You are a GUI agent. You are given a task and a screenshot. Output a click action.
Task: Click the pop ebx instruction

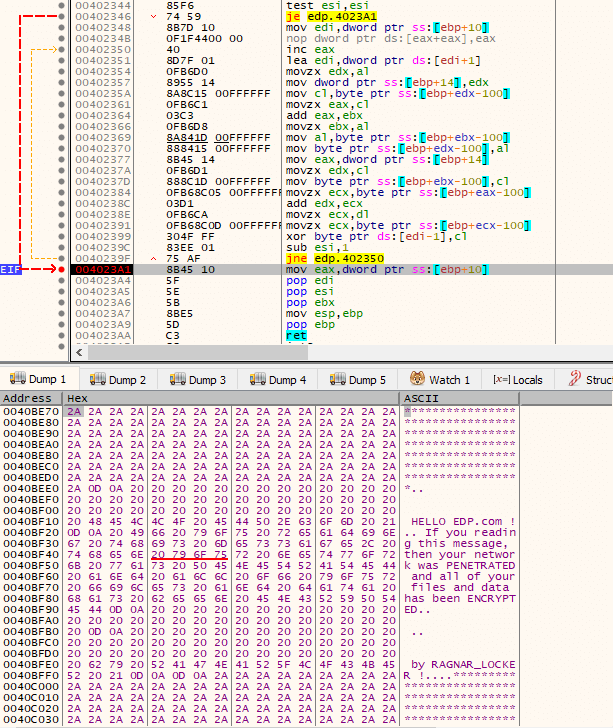coord(310,302)
